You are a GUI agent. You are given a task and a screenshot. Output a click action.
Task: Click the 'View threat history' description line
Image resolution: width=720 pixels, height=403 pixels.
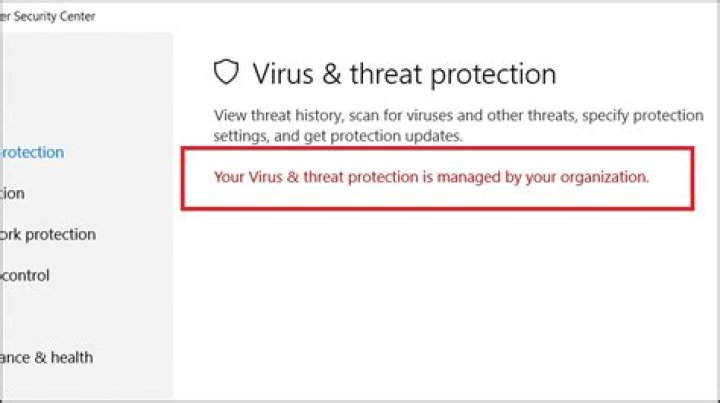click(458, 115)
